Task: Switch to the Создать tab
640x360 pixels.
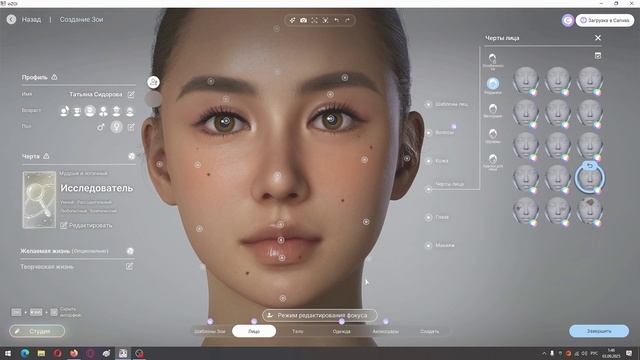Action: [x=429, y=331]
